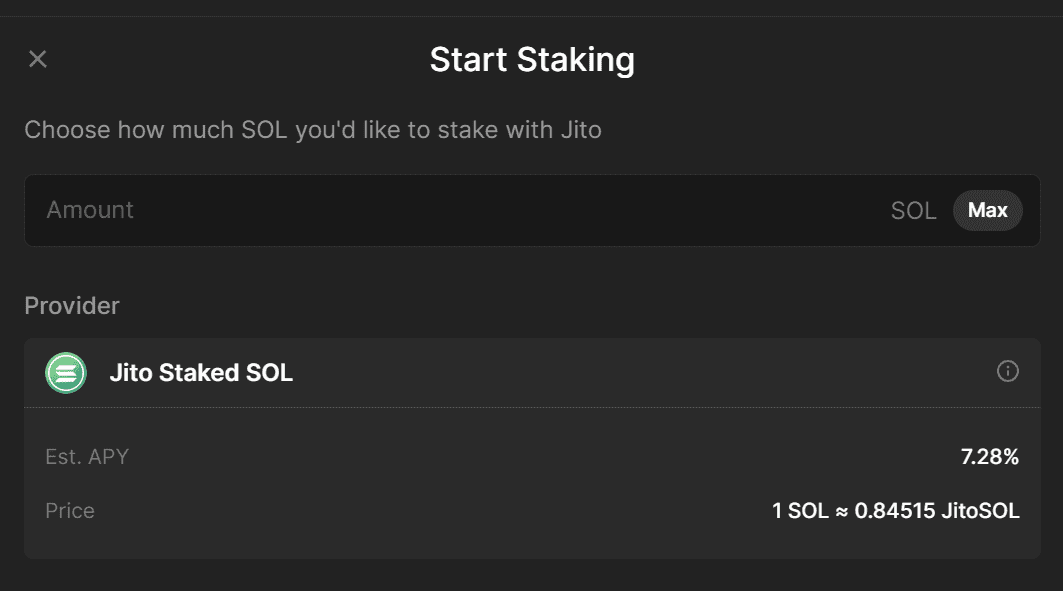
Task: Click the staking instruction text about Jito
Action: tap(313, 130)
